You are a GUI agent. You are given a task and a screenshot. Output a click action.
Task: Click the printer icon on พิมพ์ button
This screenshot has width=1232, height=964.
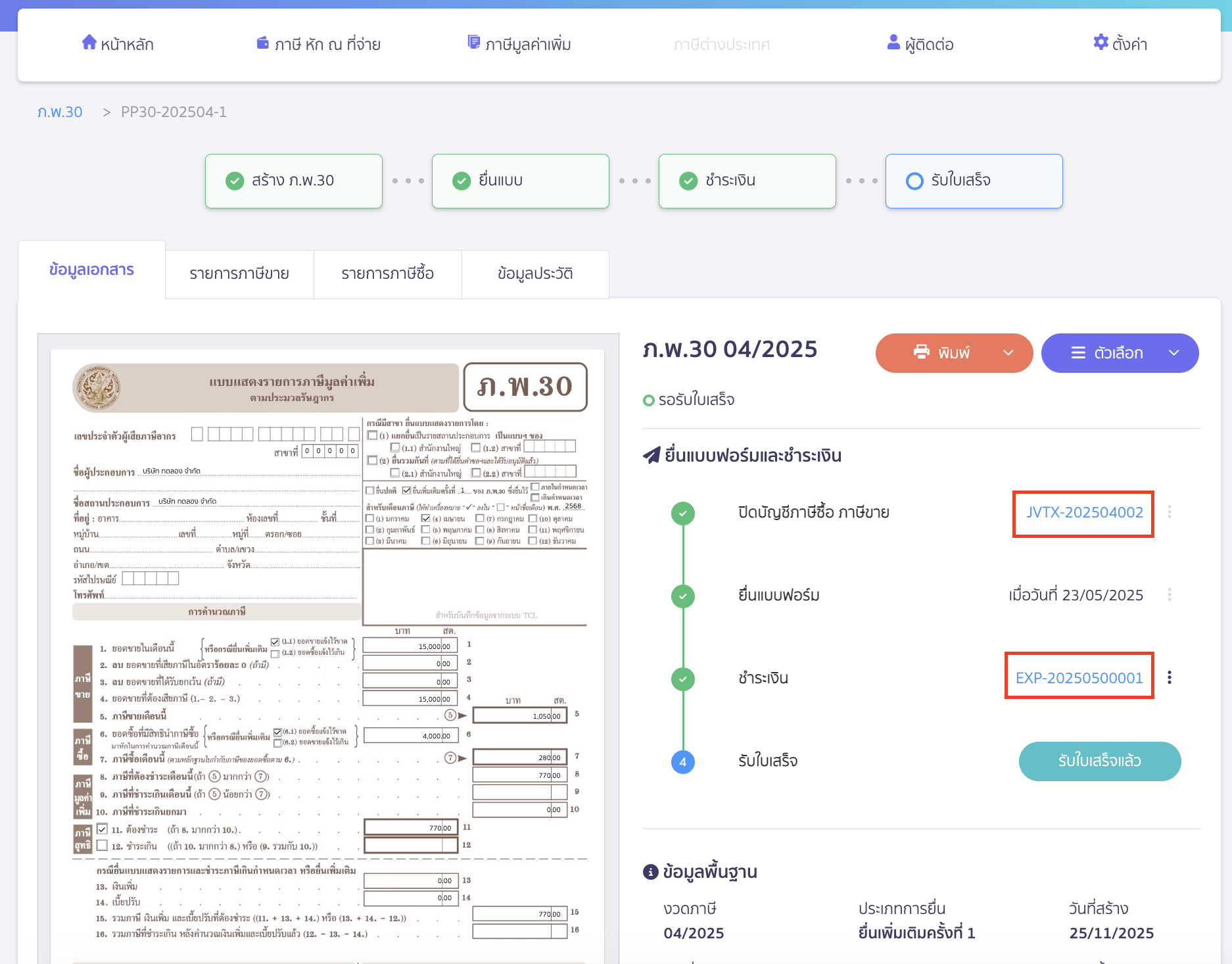coord(922,352)
